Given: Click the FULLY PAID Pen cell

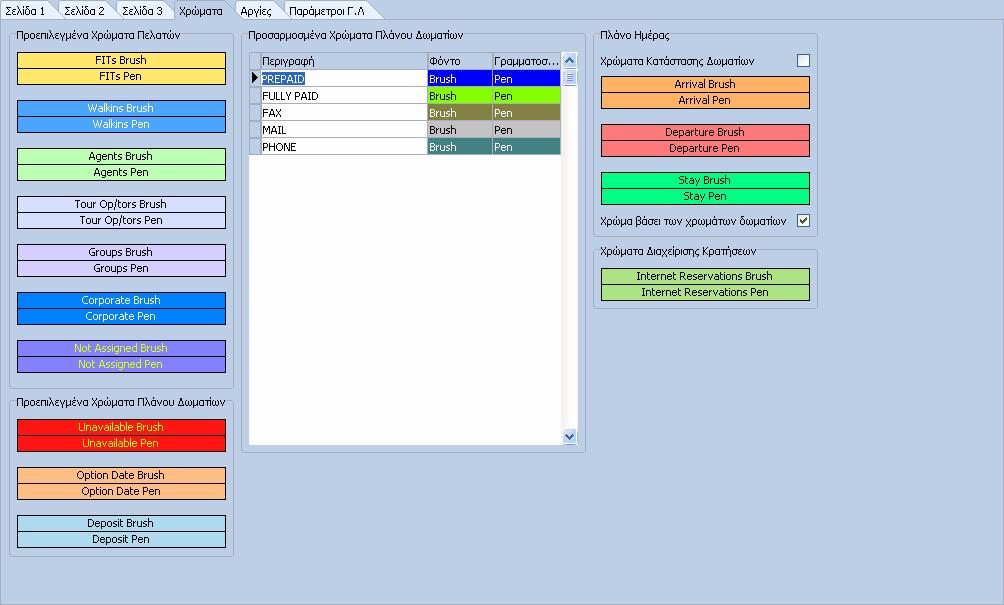Looking at the screenshot, I should point(526,96).
